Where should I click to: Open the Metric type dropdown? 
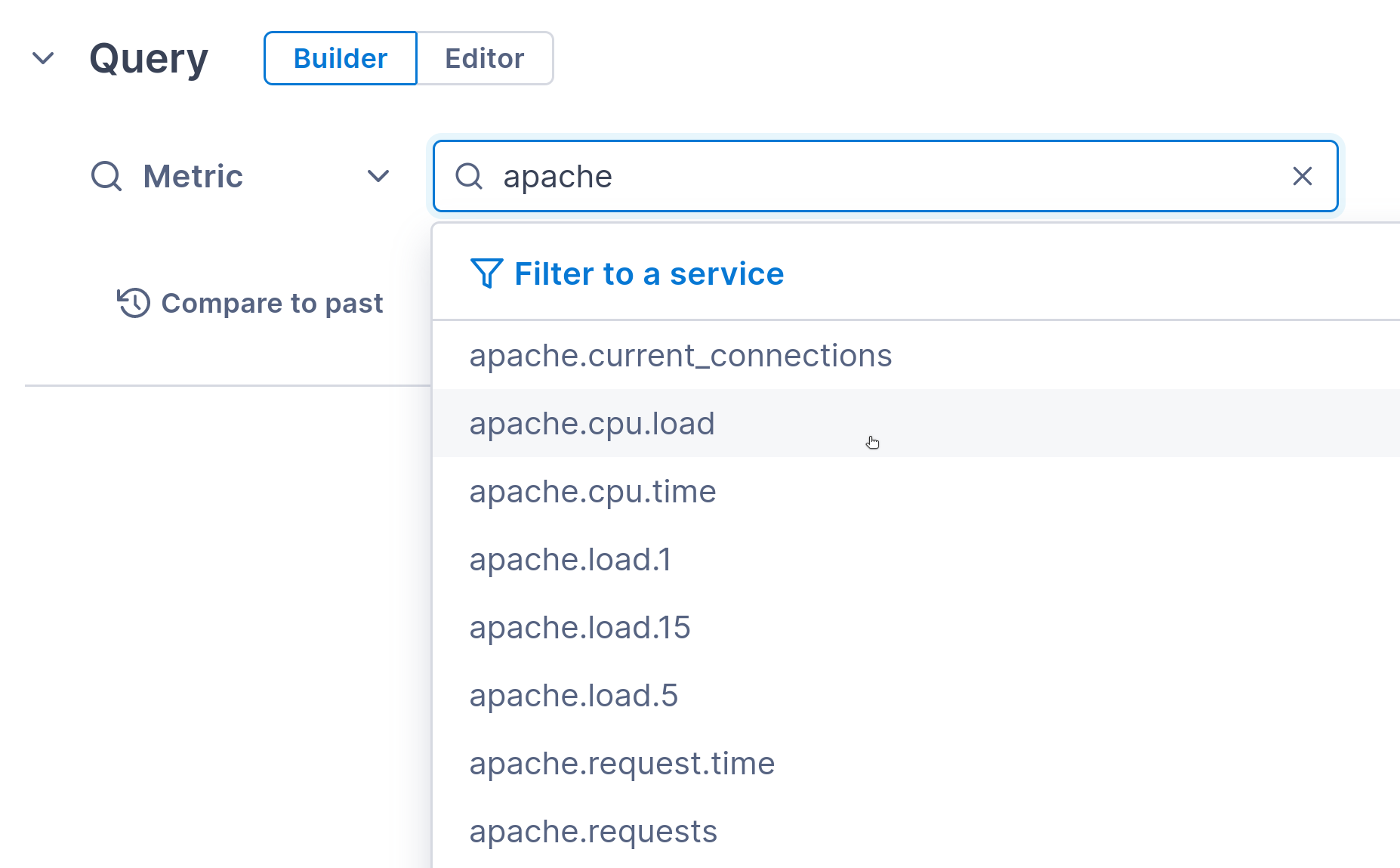click(x=378, y=176)
